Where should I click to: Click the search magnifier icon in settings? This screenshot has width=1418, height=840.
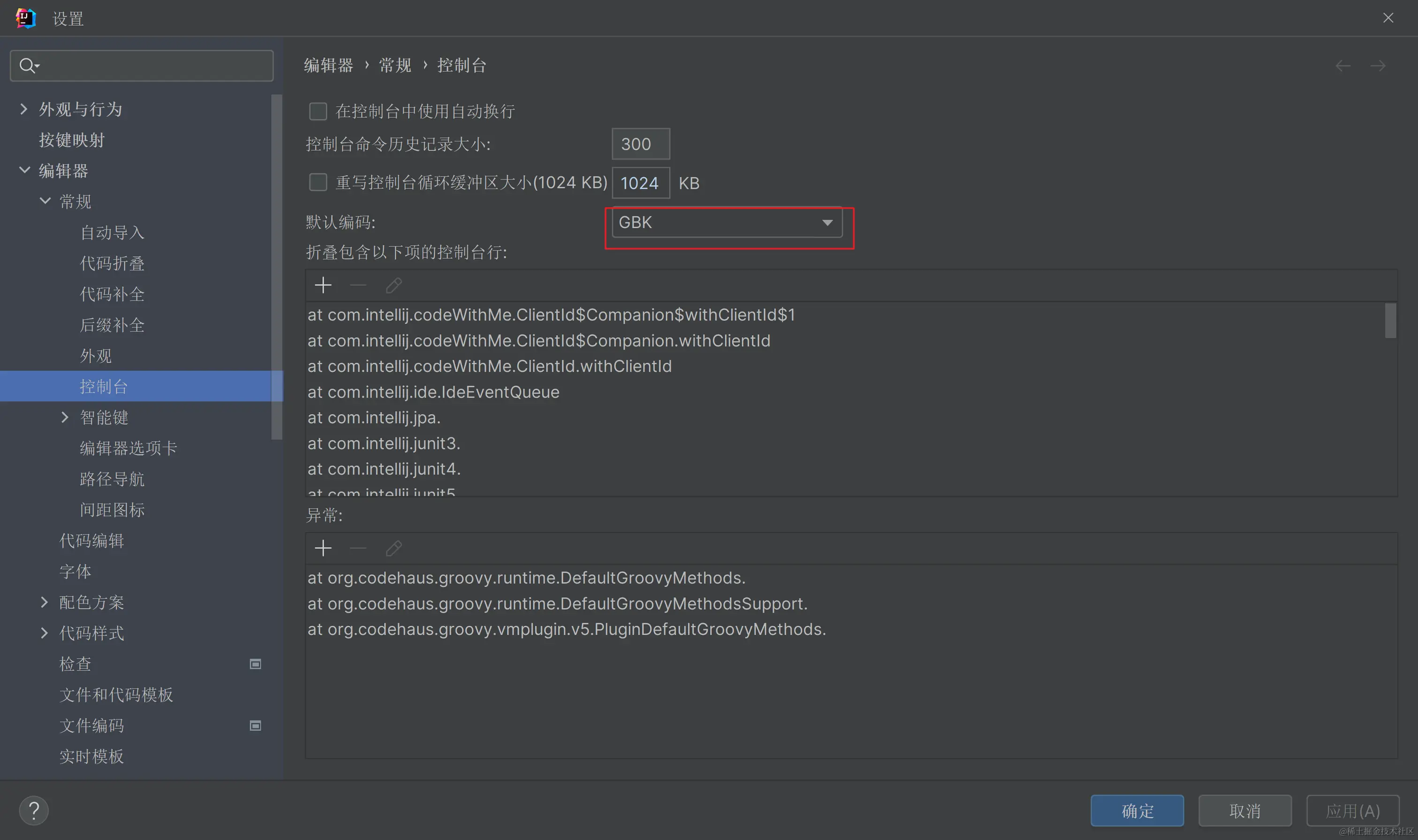(x=27, y=66)
